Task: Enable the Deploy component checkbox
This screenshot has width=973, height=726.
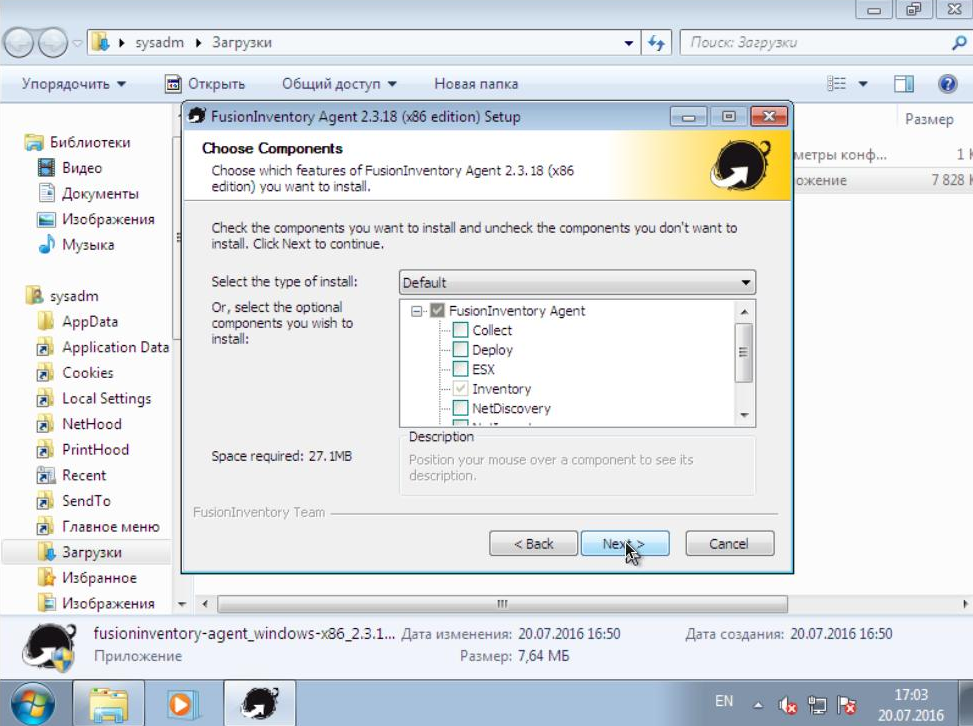Action: tap(460, 350)
